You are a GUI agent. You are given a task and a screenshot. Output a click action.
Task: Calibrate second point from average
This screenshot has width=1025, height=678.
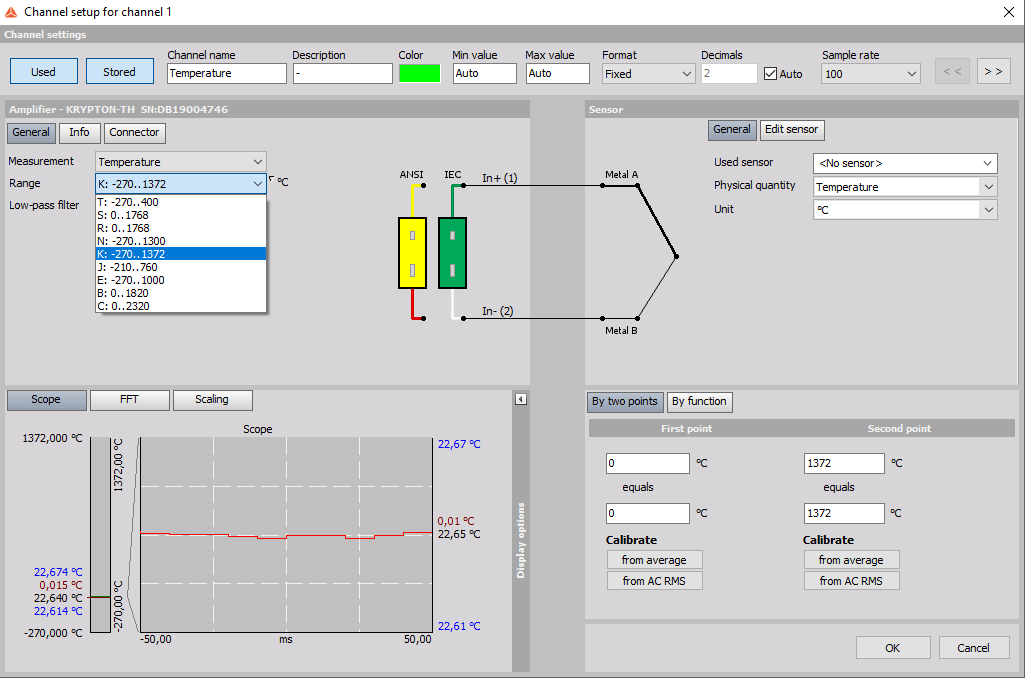(852, 560)
